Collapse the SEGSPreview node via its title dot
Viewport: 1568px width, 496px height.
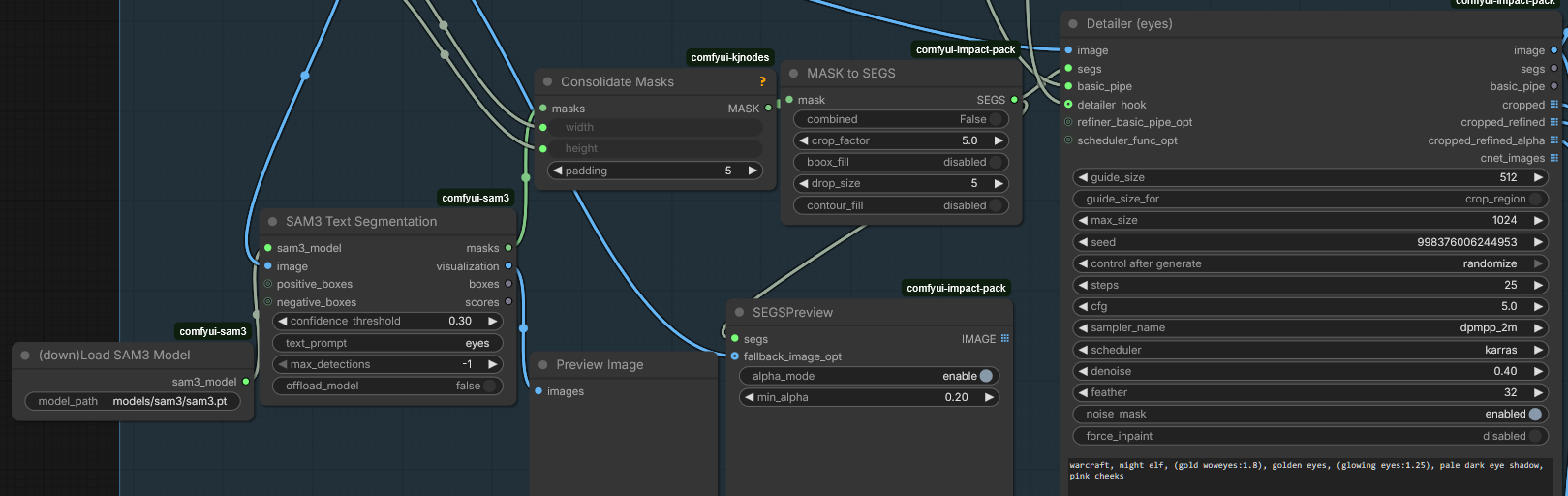point(740,313)
